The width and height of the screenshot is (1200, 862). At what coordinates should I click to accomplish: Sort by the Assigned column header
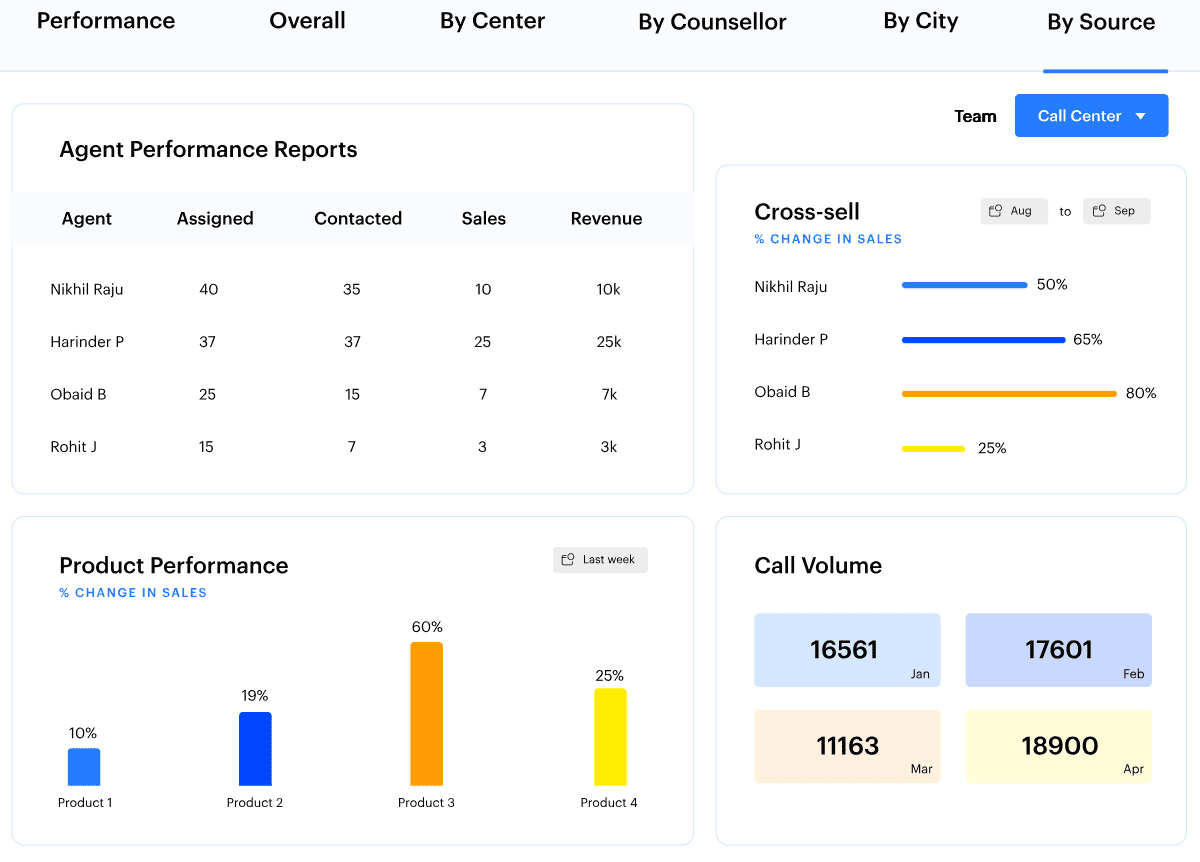point(215,219)
